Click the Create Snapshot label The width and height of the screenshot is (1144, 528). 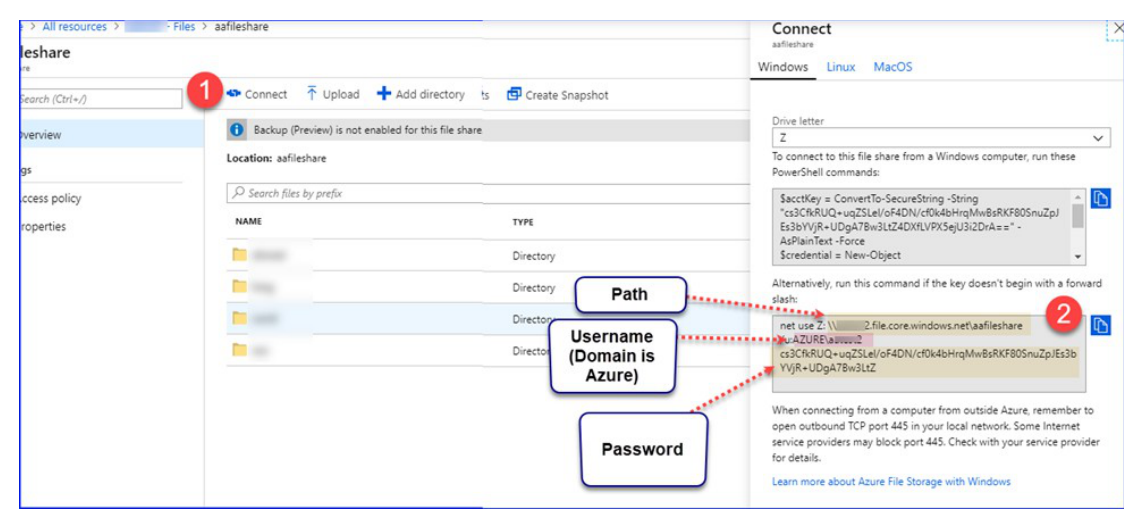pyautogui.click(x=567, y=95)
